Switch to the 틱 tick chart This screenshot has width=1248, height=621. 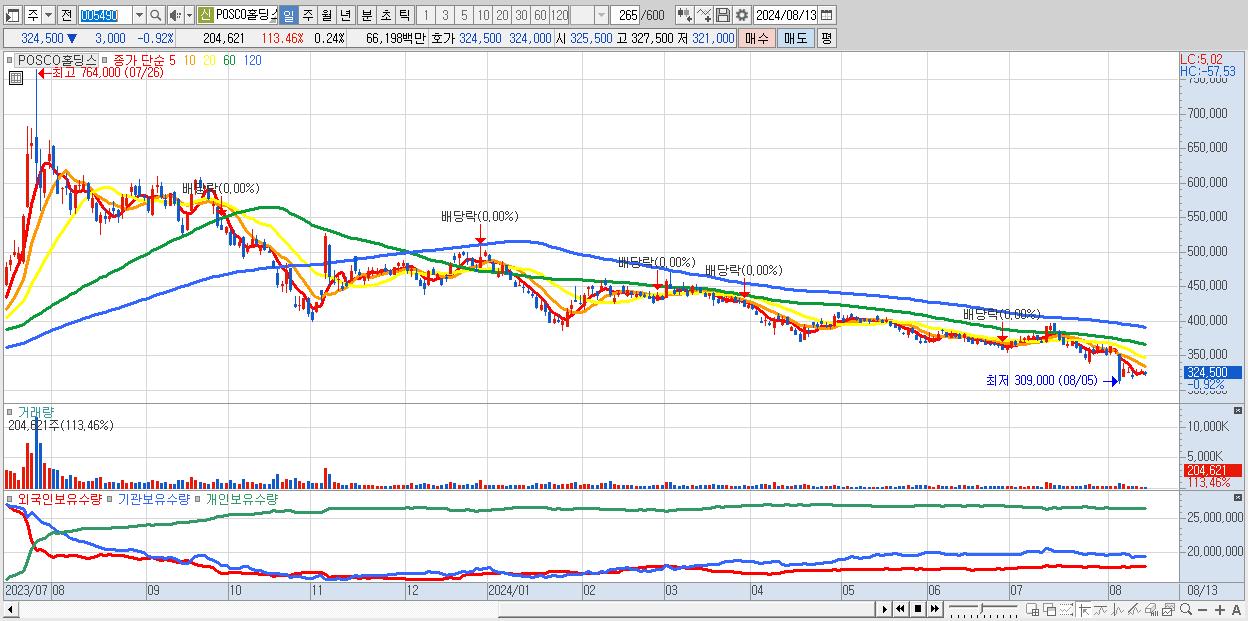[x=404, y=15]
